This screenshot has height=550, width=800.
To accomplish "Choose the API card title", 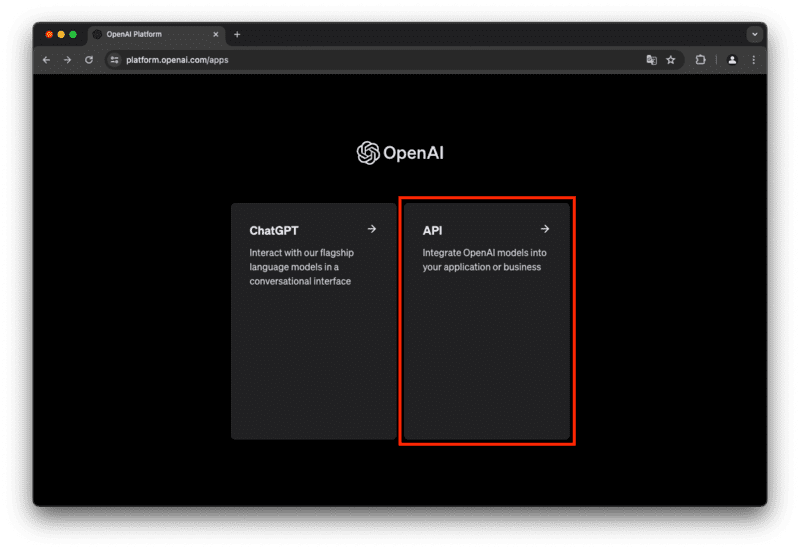I will coord(432,231).
